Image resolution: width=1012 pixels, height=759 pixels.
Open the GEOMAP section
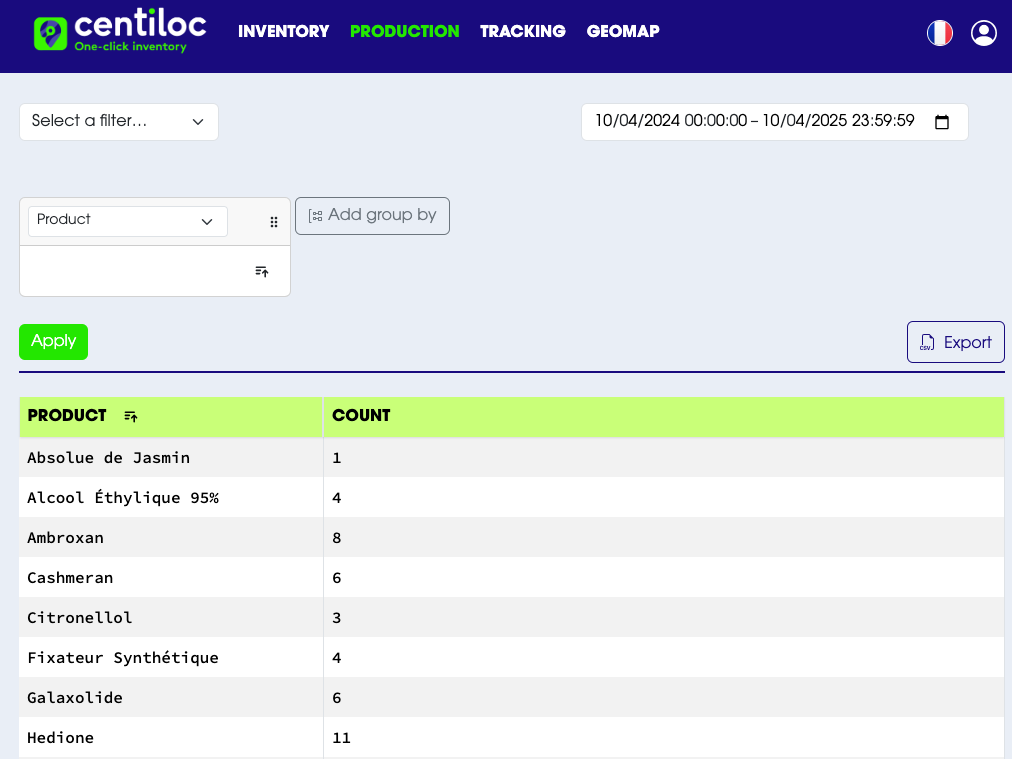622,32
